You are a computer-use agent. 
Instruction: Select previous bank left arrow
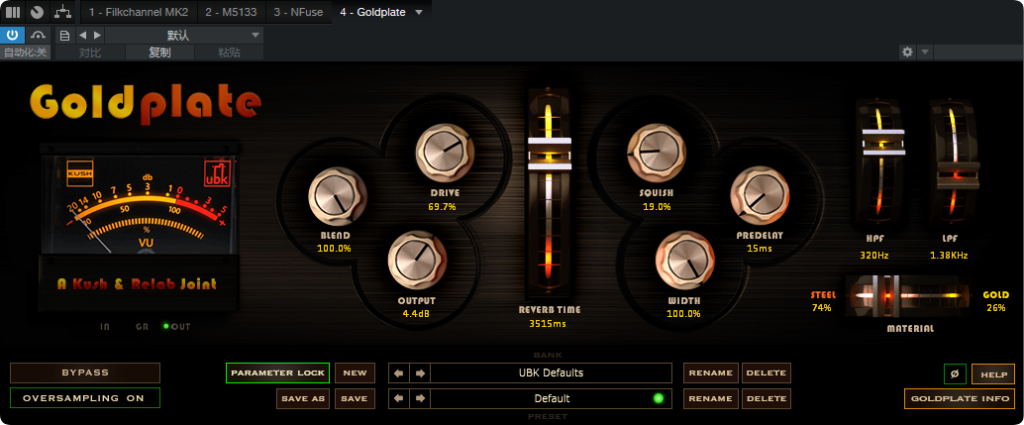click(x=399, y=373)
